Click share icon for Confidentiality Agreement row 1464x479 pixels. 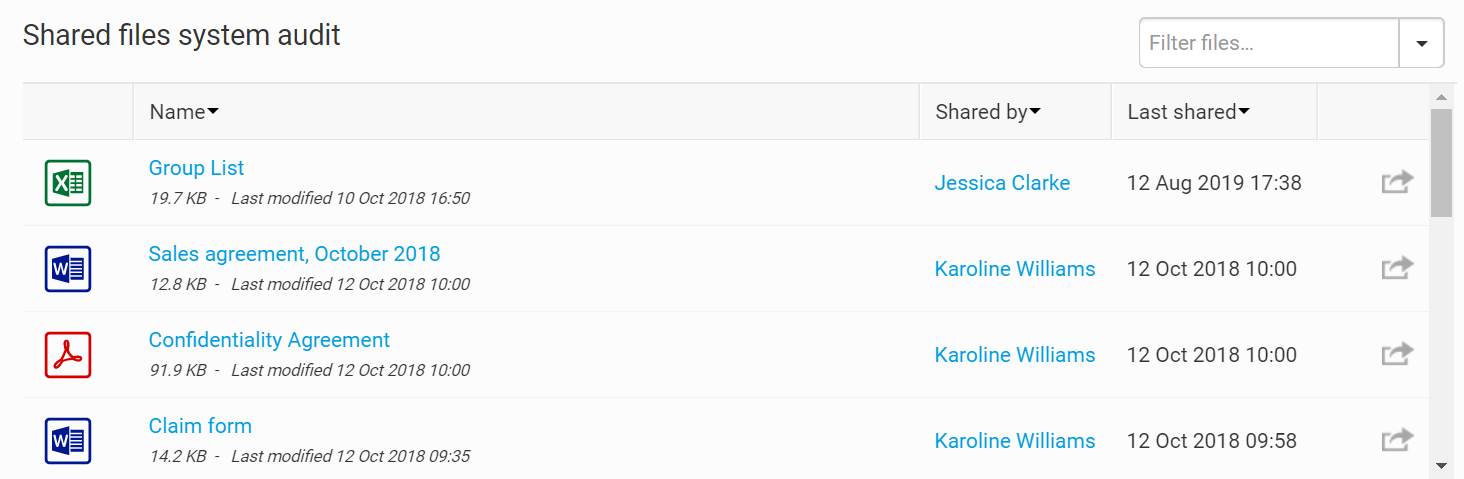pos(1397,354)
